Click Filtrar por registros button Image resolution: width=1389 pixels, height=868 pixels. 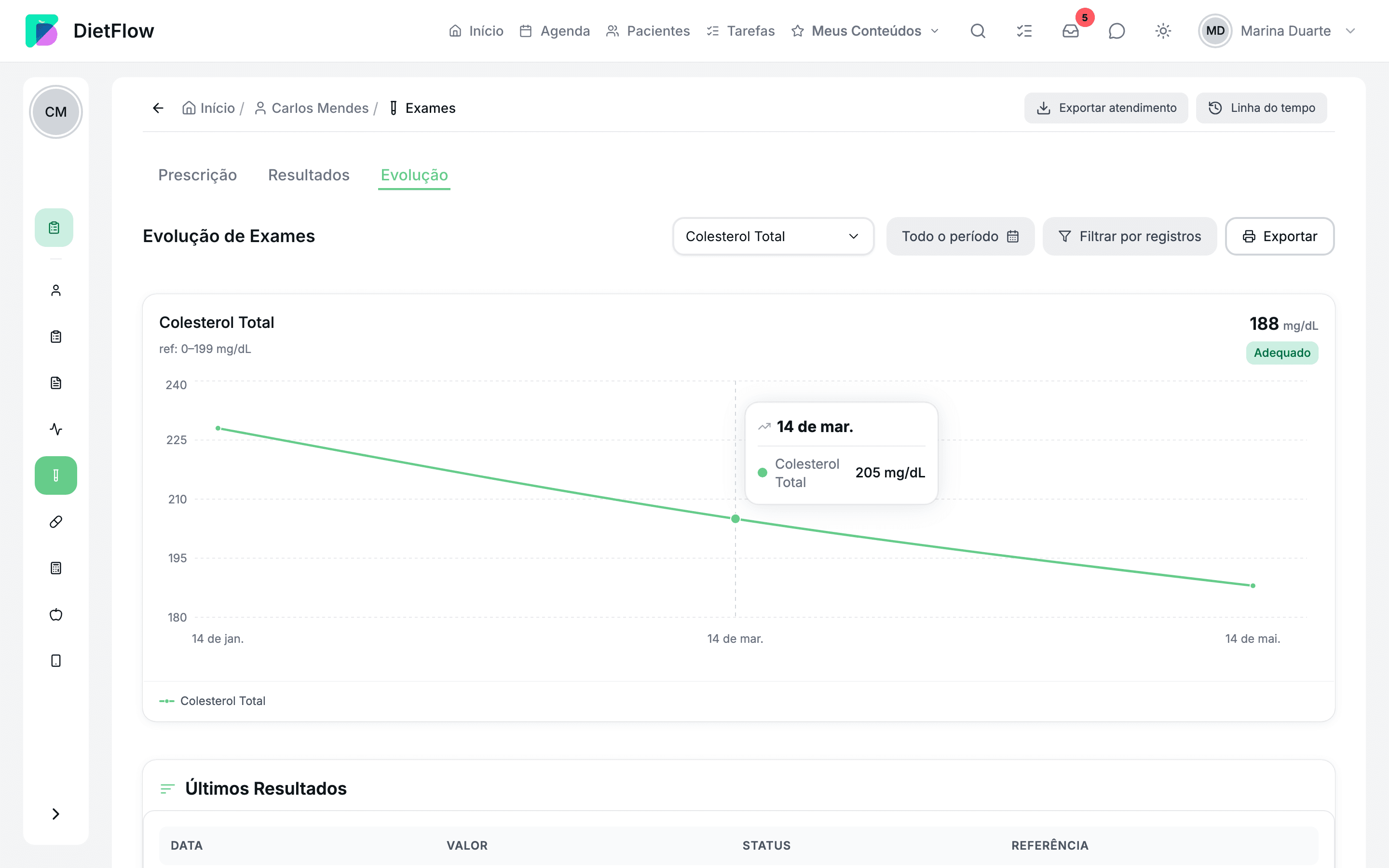coord(1130,236)
